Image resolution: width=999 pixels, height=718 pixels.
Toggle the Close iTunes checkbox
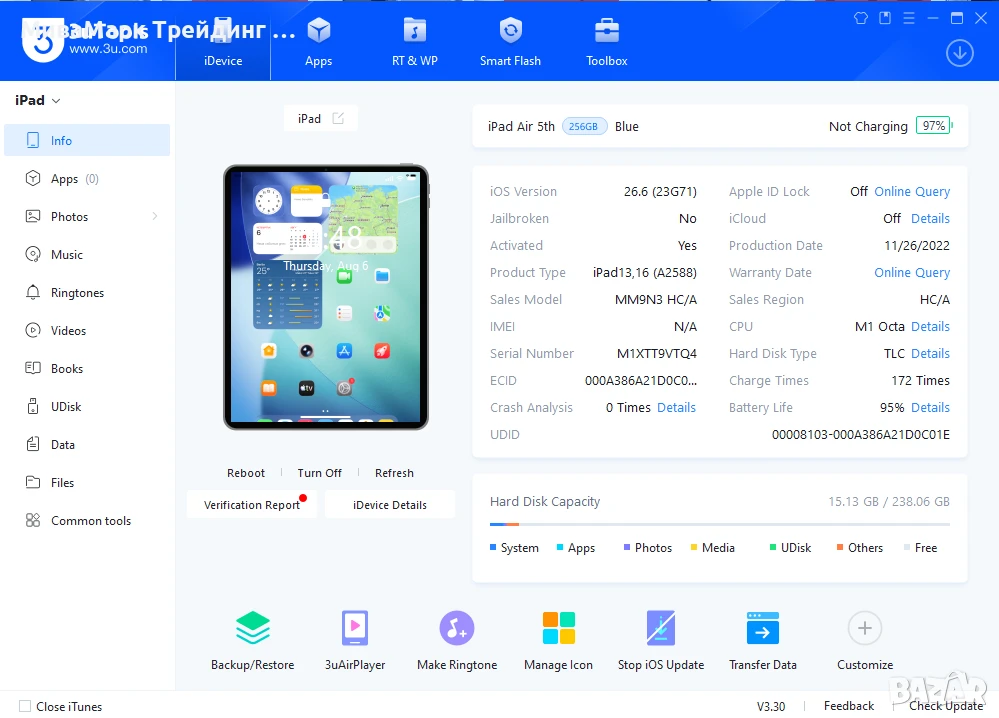pyautogui.click(x=25, y=706)
